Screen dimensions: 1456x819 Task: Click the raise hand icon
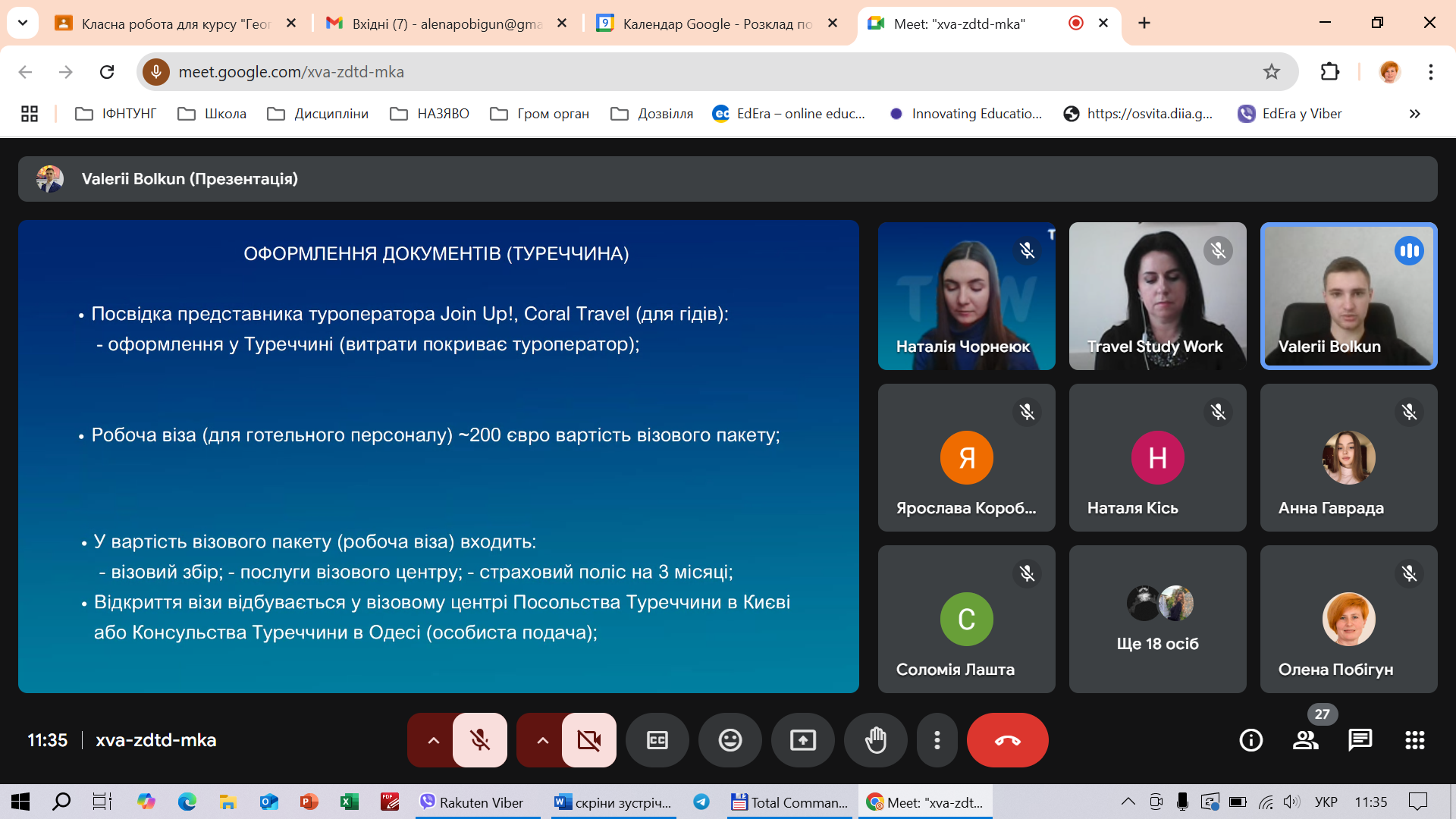pos(875,740)
